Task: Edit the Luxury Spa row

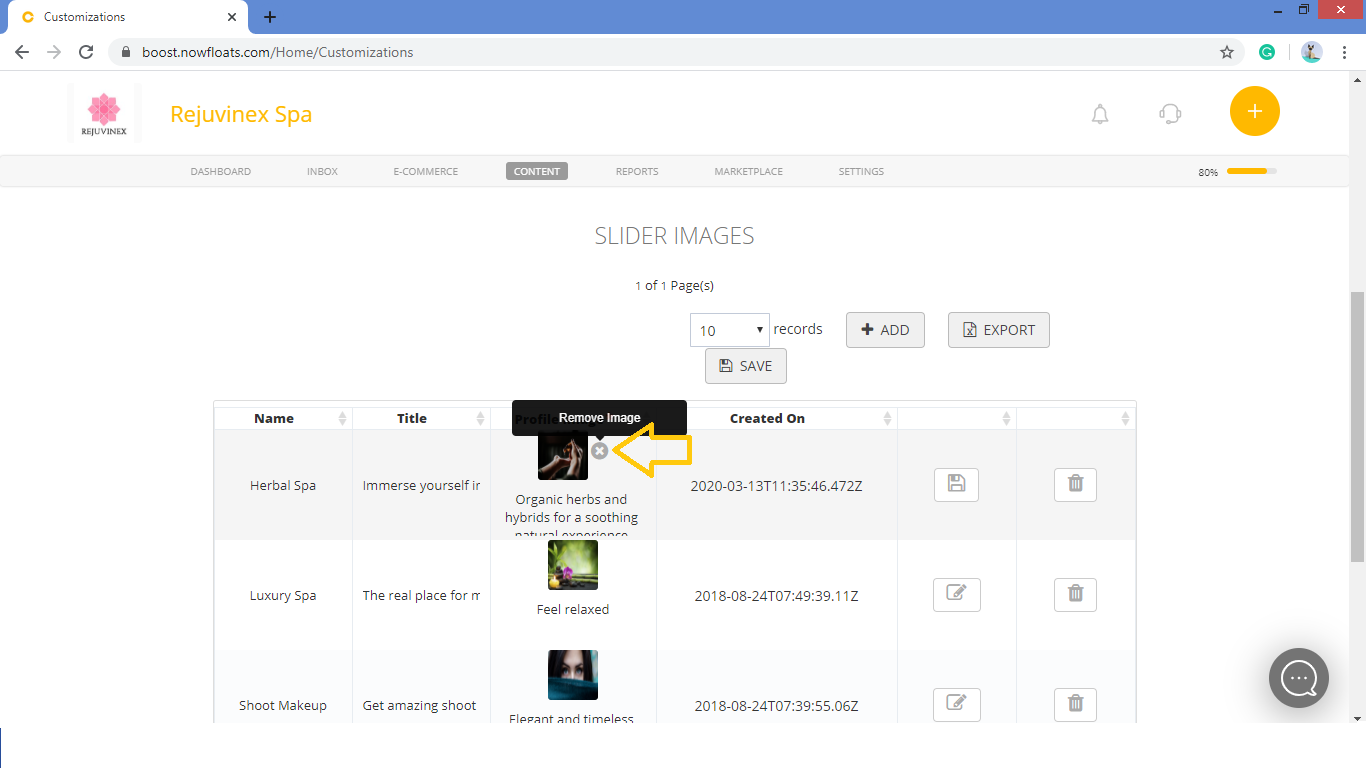Action: click(956, 595)
